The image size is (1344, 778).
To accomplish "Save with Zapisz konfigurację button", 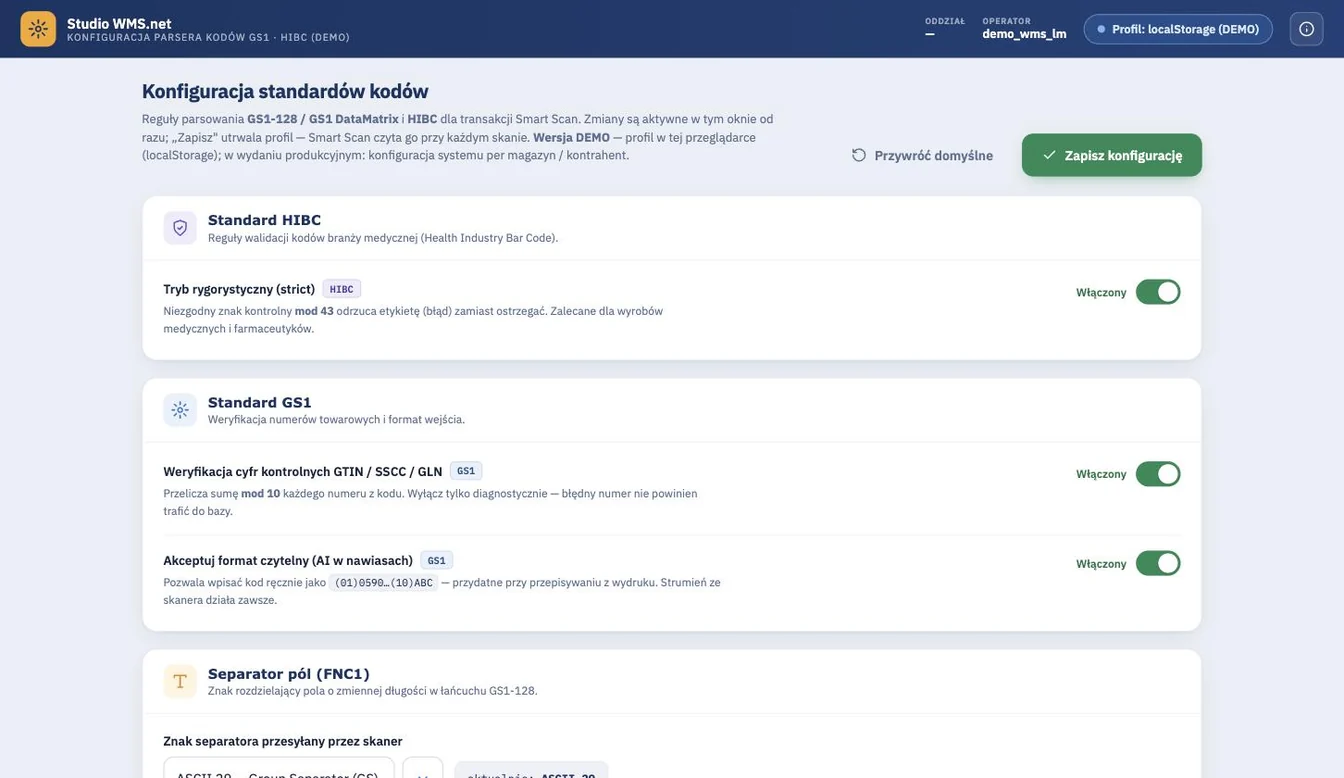I will 1112,155.
